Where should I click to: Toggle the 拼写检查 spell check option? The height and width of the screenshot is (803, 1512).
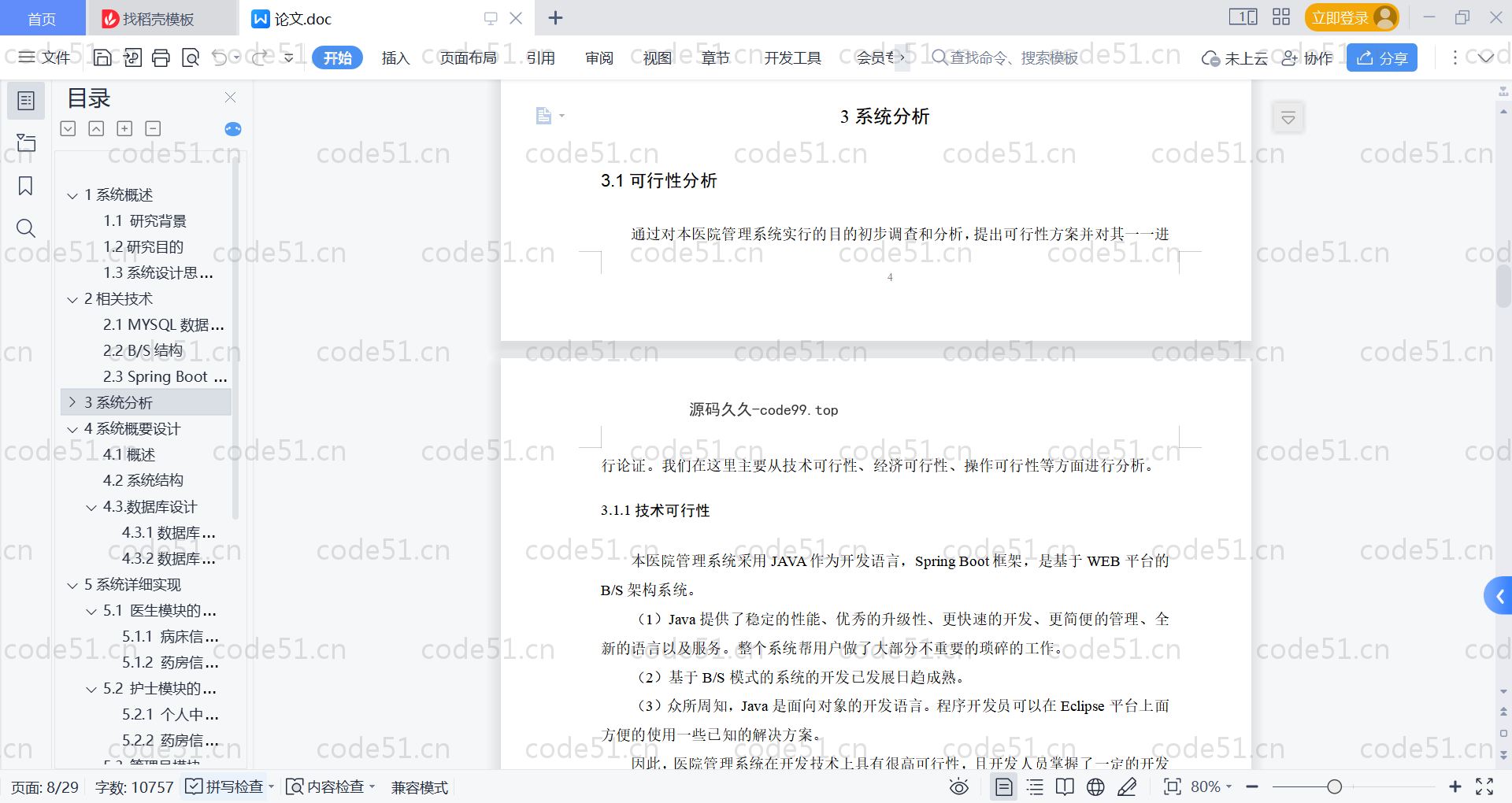(x=225, y=786)
